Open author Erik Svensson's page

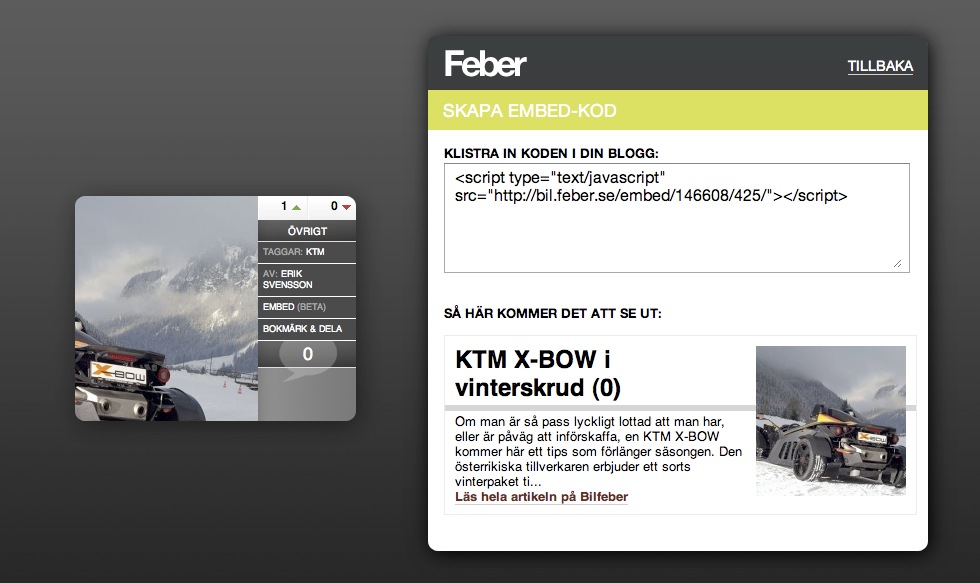[x=288, y=279]
